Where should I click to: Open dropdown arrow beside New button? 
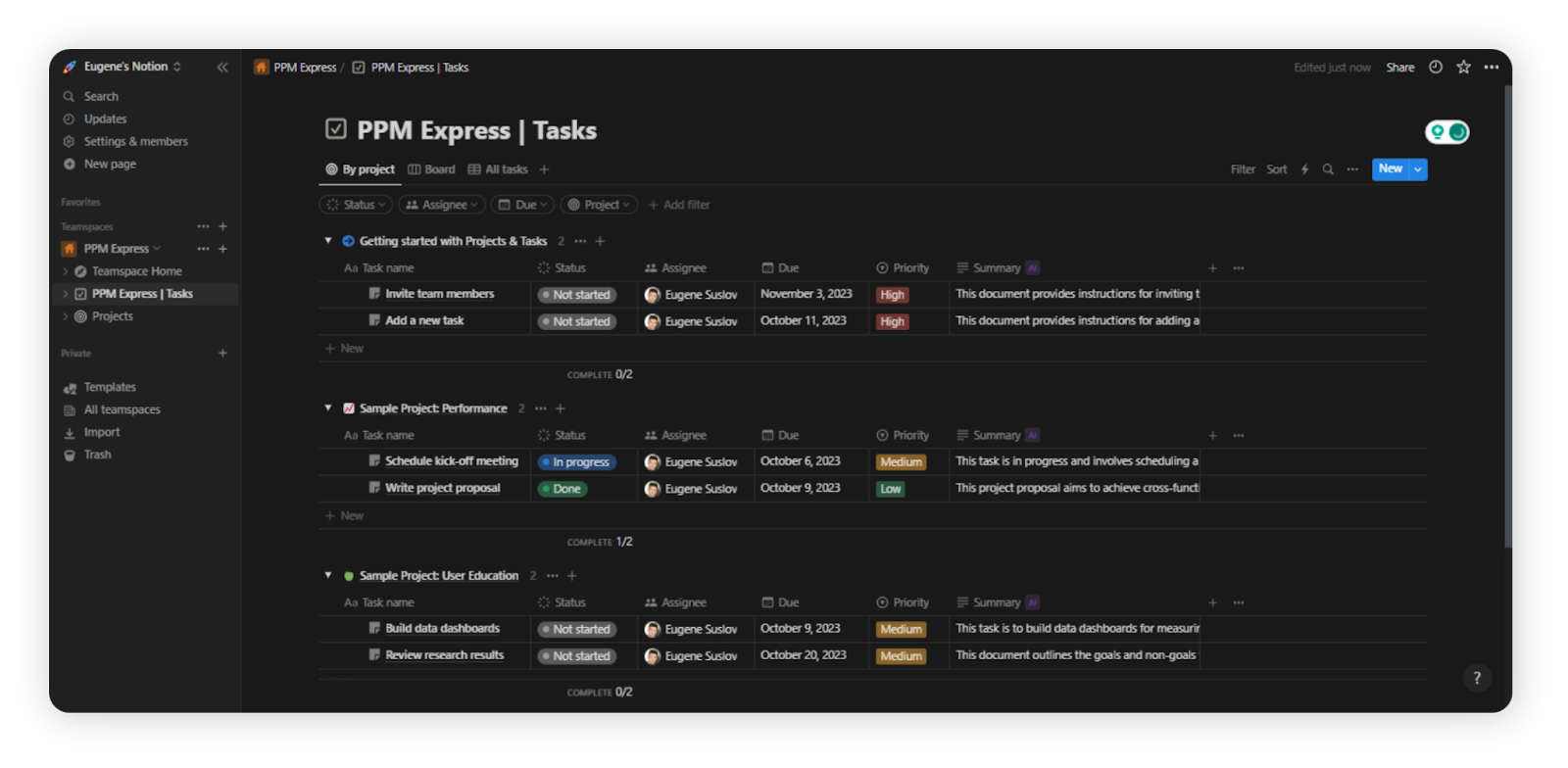[x=1417, y=169]
